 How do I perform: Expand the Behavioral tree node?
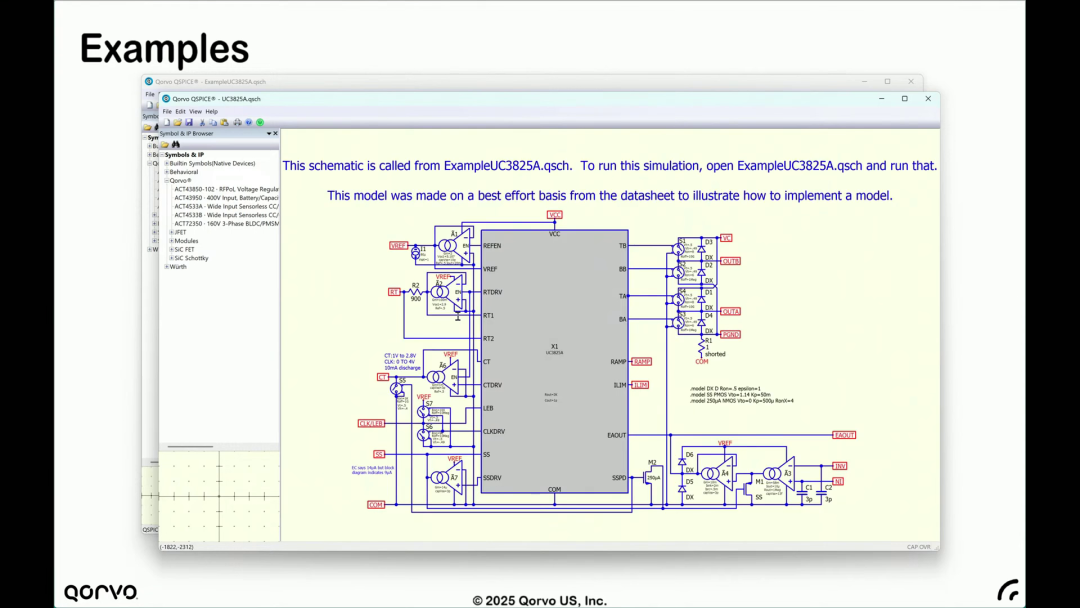pyautogui.click(x=167, y=172)
